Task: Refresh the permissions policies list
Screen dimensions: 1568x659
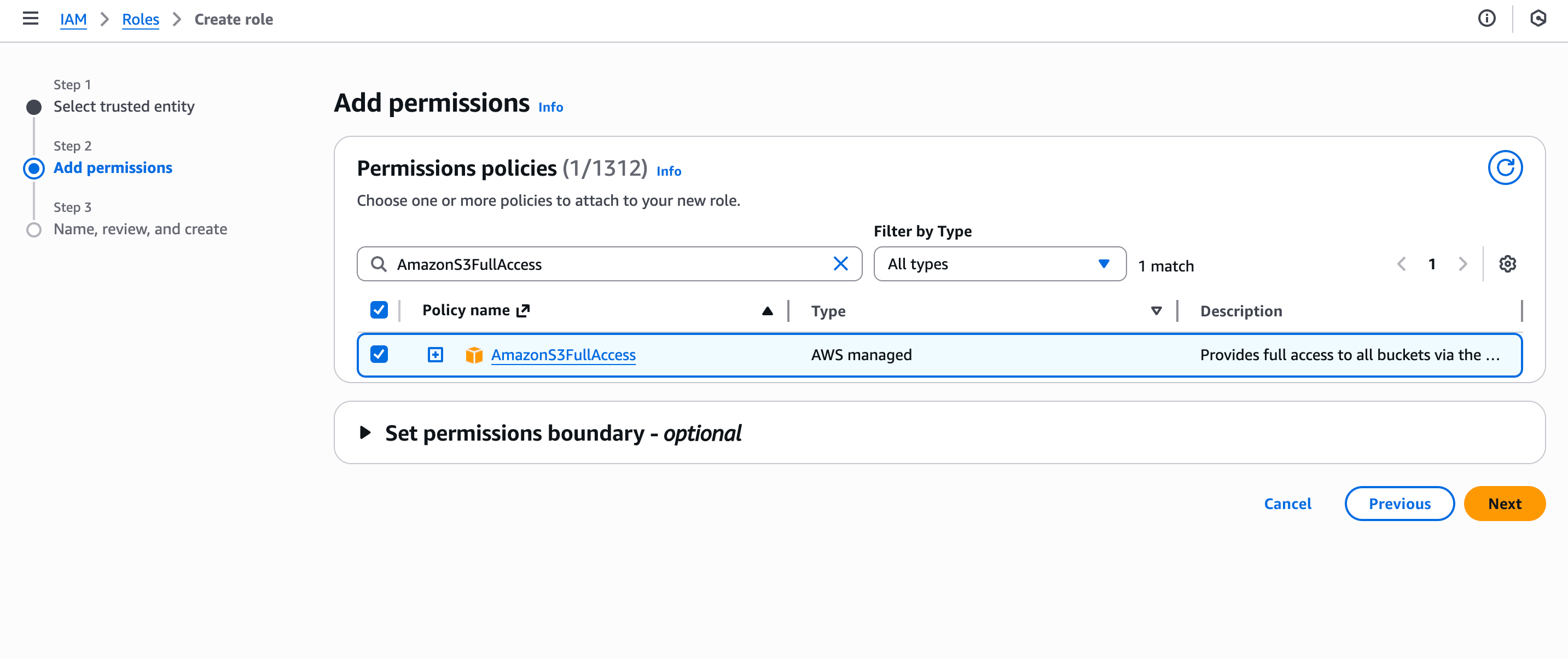Action: click(1505, 166)
